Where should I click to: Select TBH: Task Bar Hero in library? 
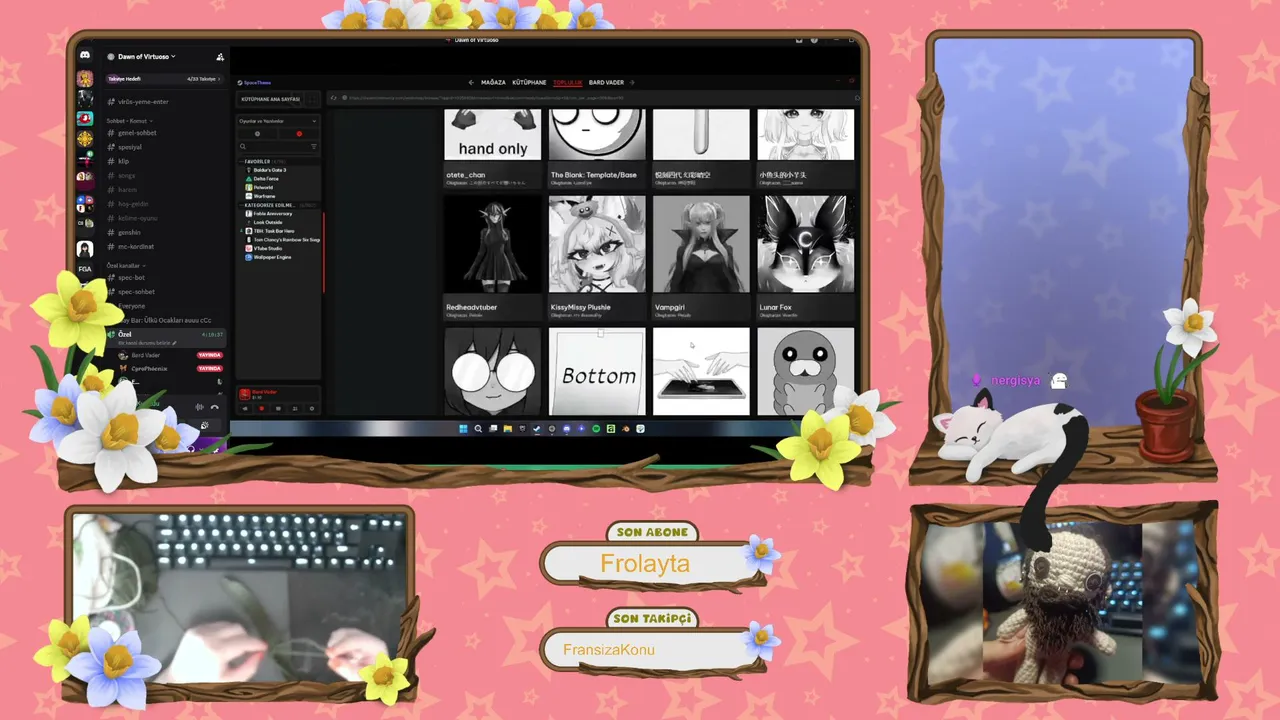[x=272, y=231]
